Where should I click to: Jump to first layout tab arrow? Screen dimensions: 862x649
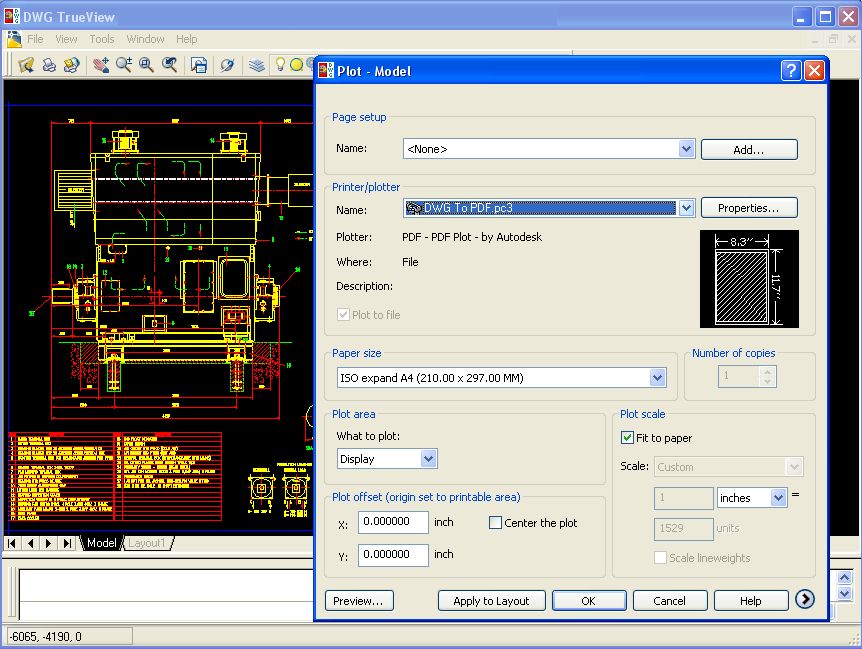[12, 543]
